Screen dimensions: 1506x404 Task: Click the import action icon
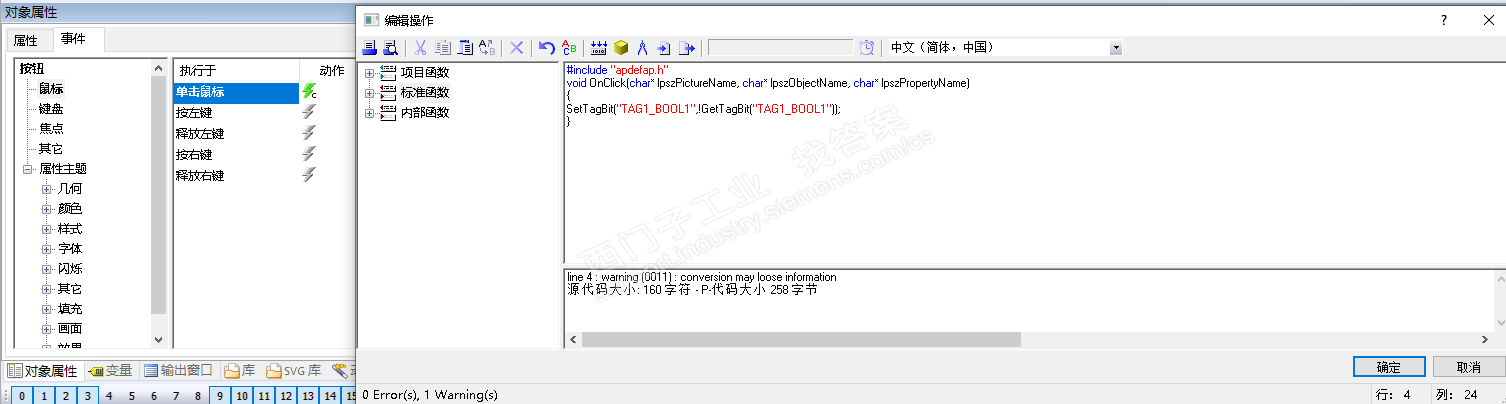(664, 47)
